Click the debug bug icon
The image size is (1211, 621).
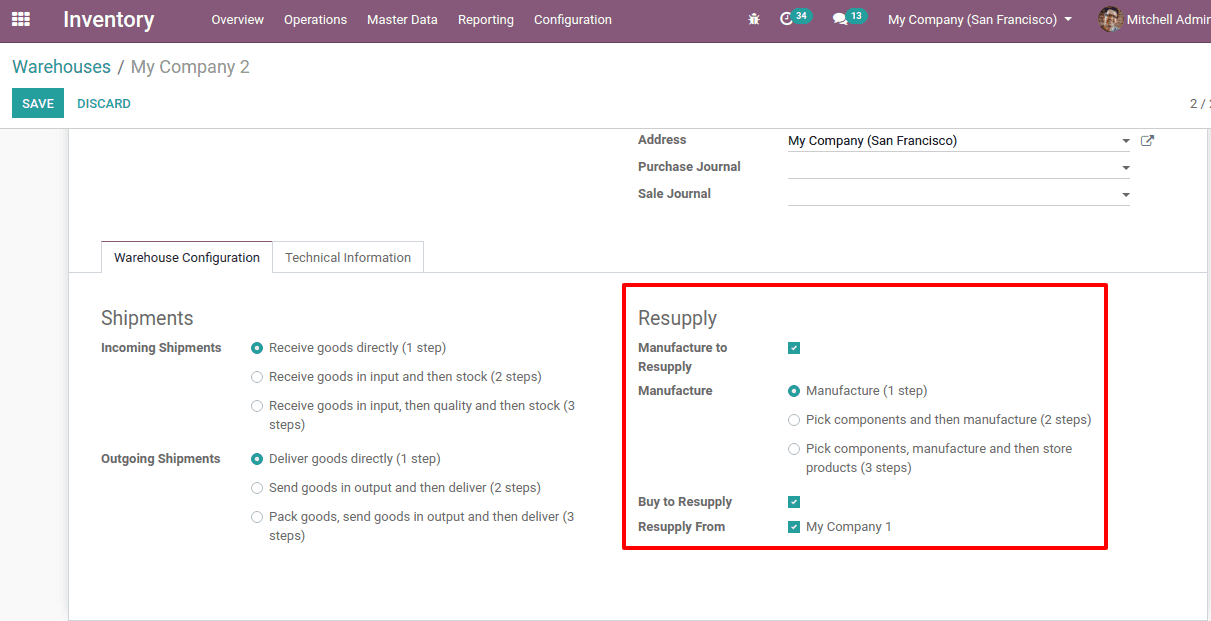(x=754, y=19)
